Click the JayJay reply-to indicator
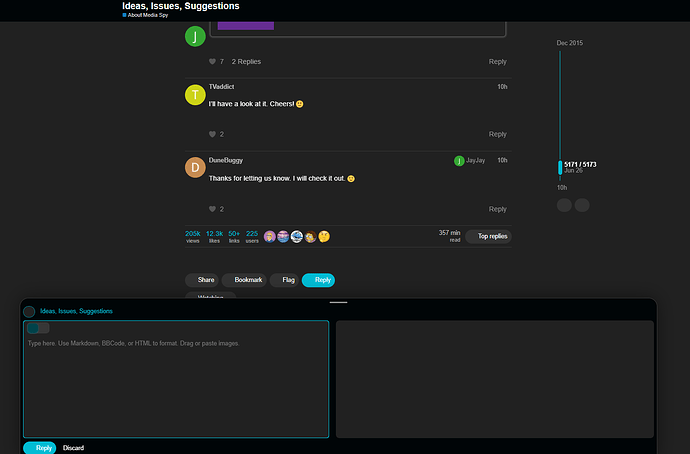The image size is (690, 454). tap(470, 161)
